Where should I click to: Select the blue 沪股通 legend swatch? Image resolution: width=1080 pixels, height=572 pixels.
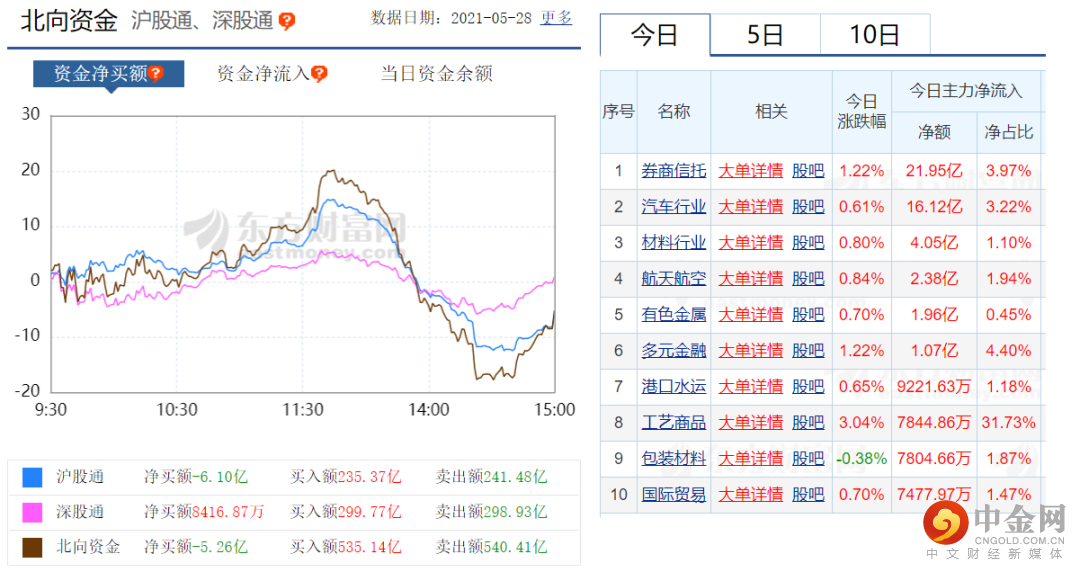[x=32, y=477]
